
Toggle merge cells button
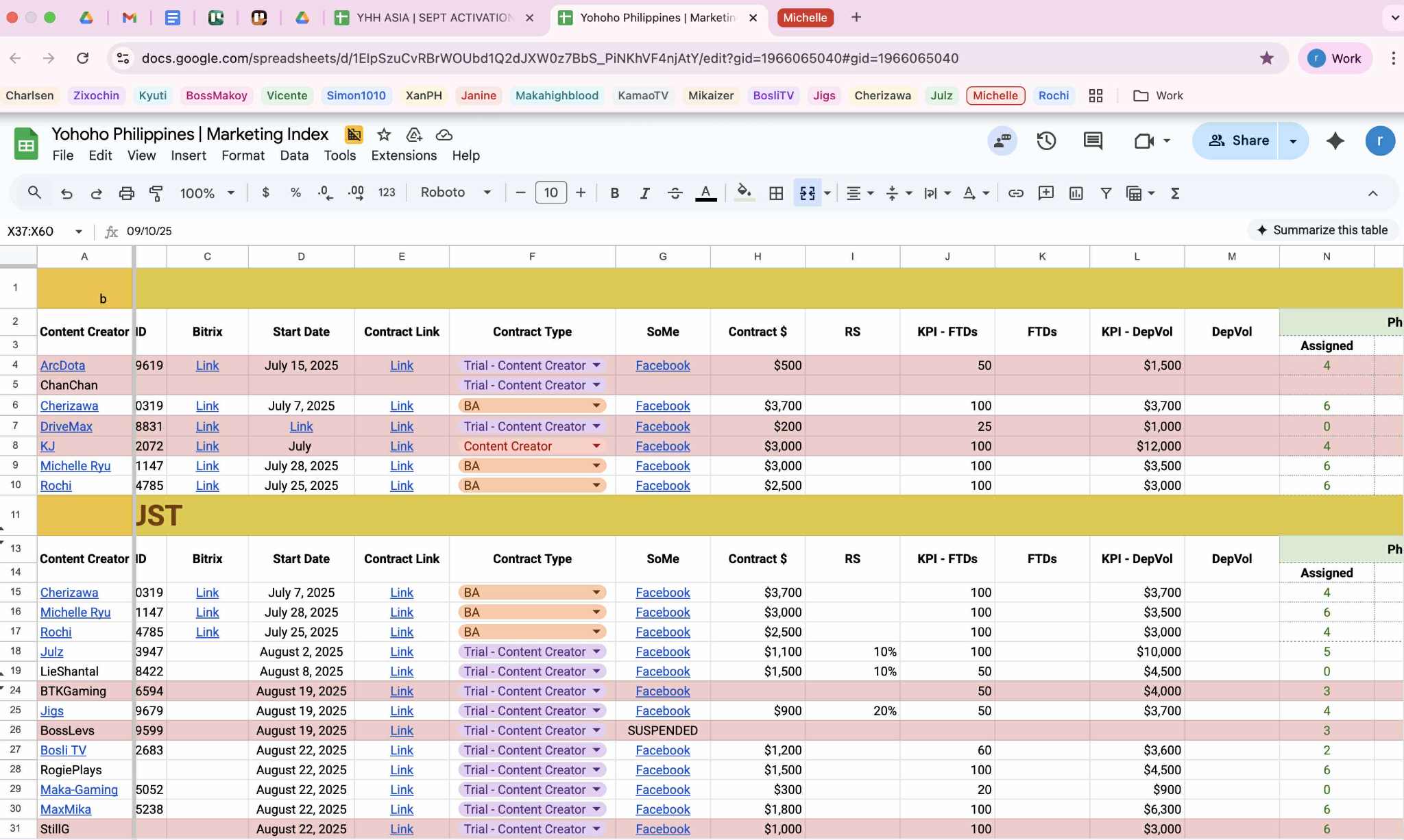[808, 193]
